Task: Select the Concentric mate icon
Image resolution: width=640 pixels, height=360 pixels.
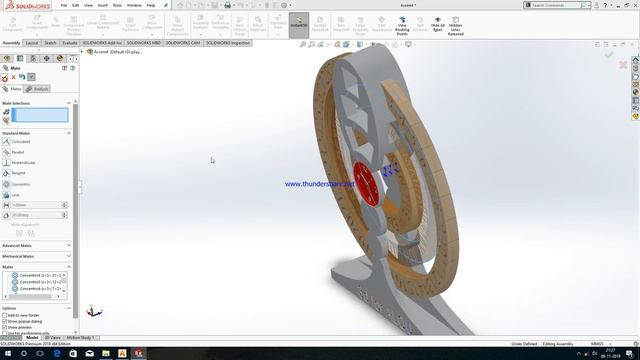Action: tap(6, 184)
